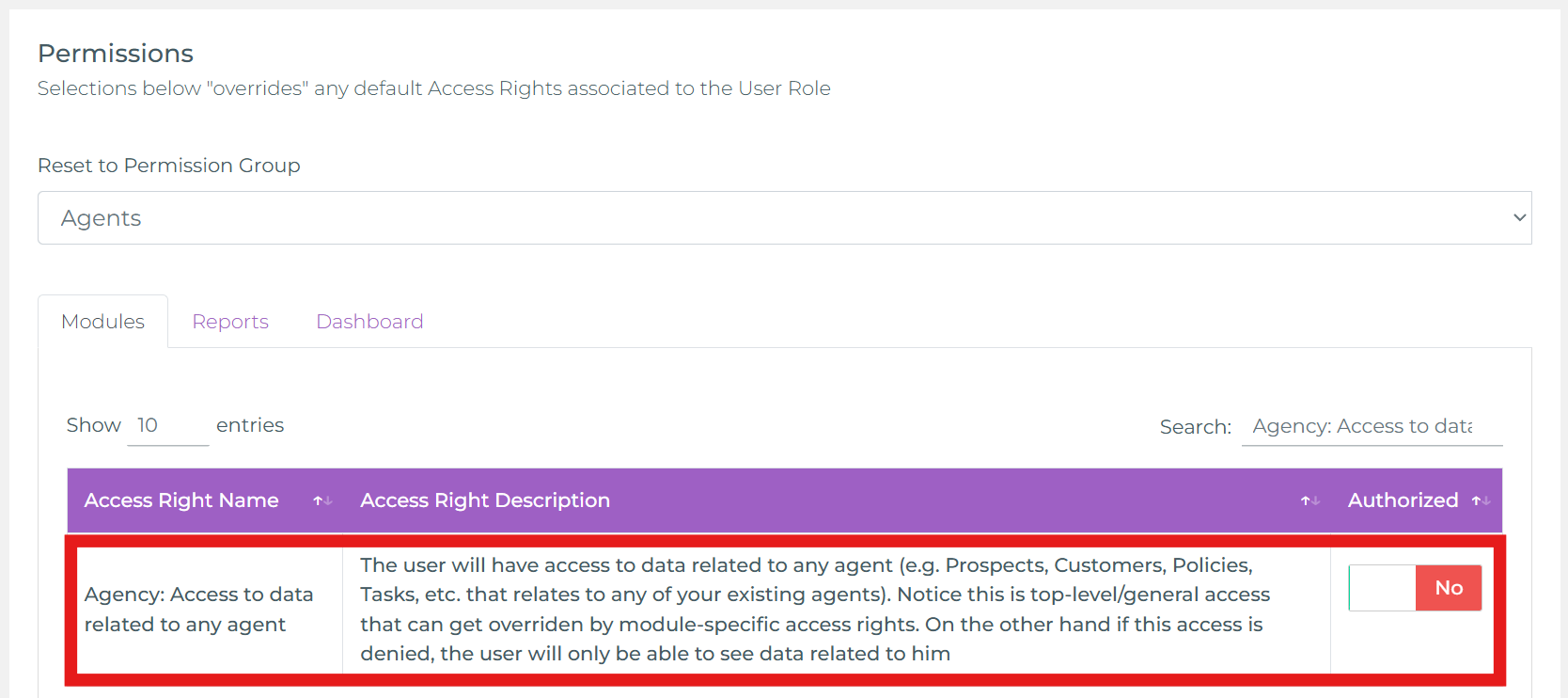Select the Modules tab
The image size is (1568, 698).
point(102,322)
